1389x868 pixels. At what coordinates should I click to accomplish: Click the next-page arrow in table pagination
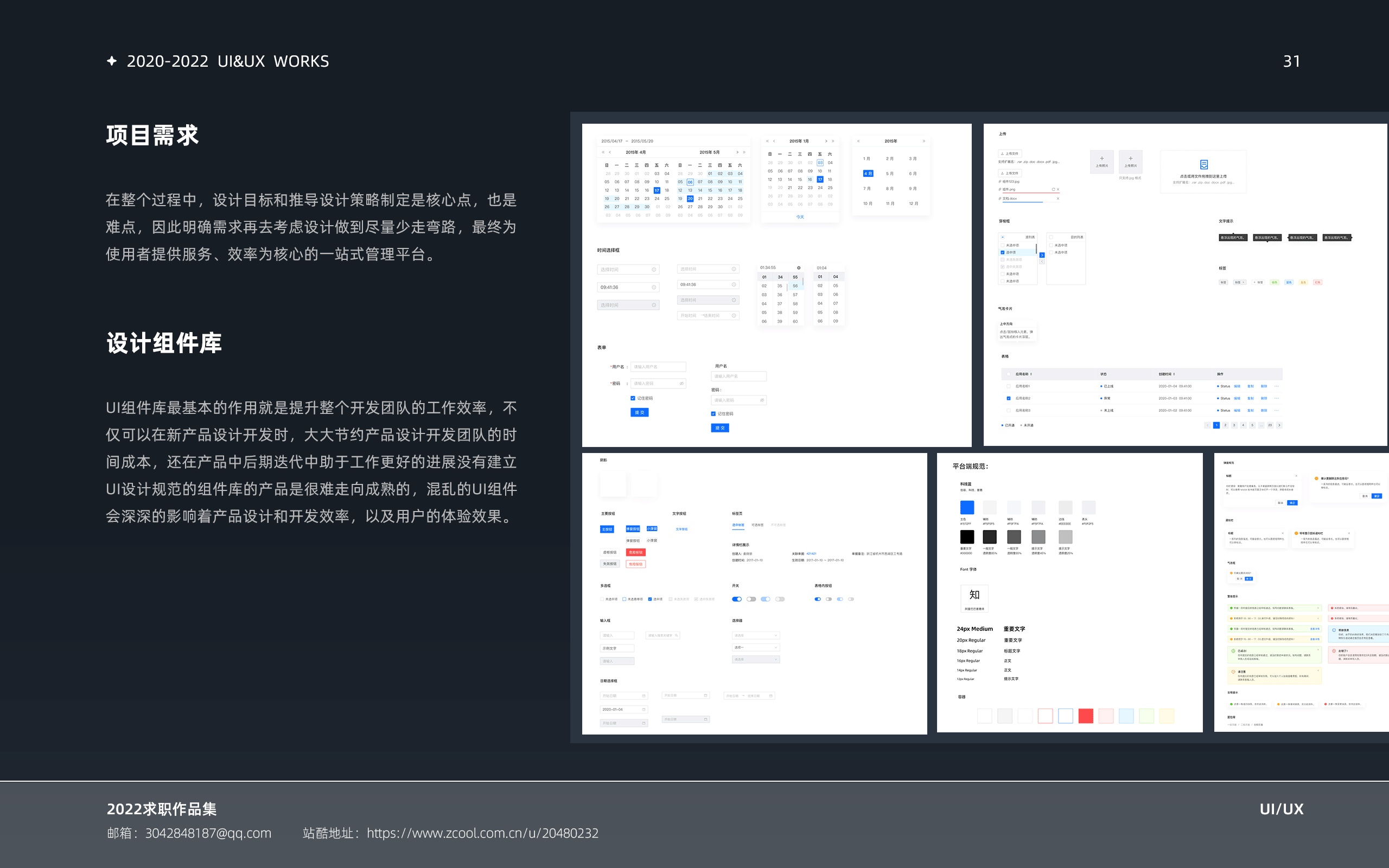tap(1279, 425)
